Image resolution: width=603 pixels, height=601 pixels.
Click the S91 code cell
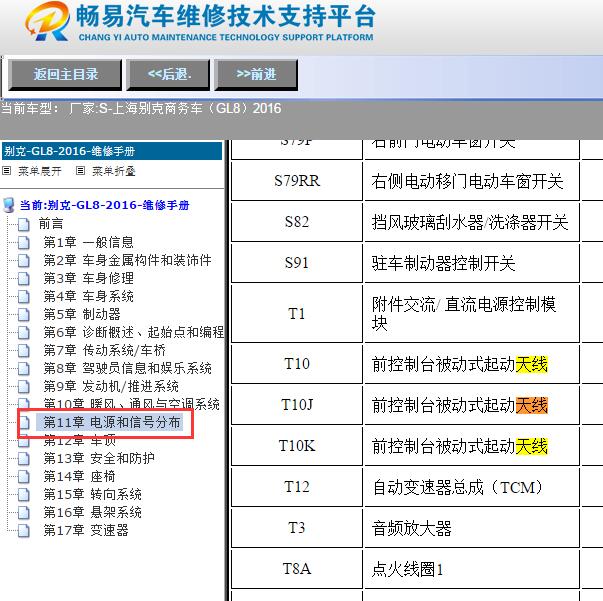coord(297,263)
